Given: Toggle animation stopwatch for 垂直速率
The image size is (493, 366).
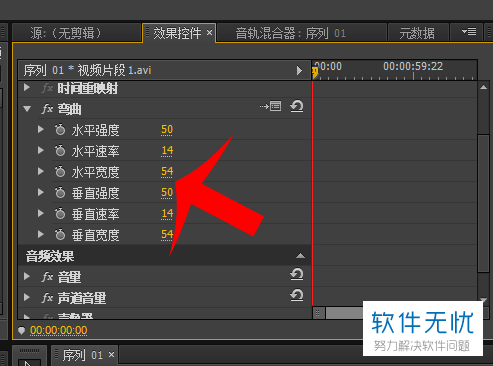Looking at the screenshot, I should tap(60, 213).
